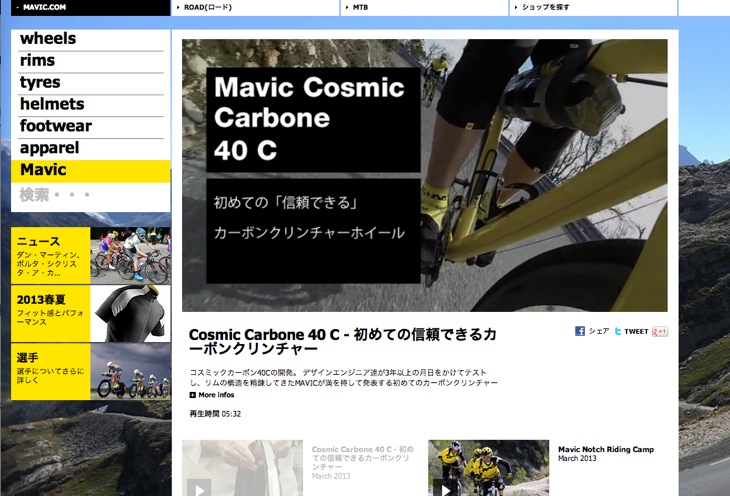This screenshot has height=496, width=730.
Task: Select the highlighted Mavic sidebar item
Action: coord(91,170)
